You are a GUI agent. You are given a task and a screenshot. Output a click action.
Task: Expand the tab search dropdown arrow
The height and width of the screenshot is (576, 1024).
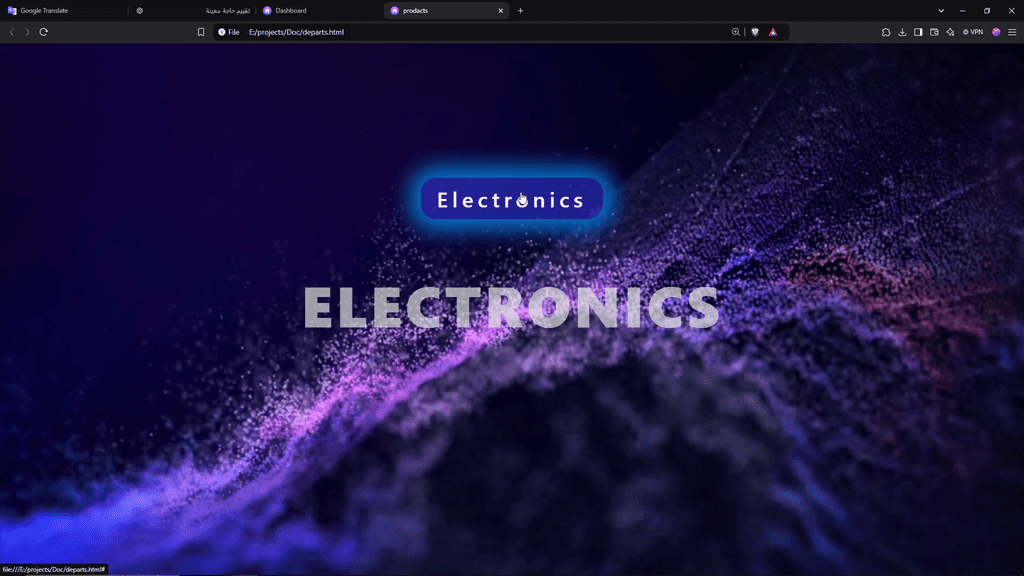(941, 10)
